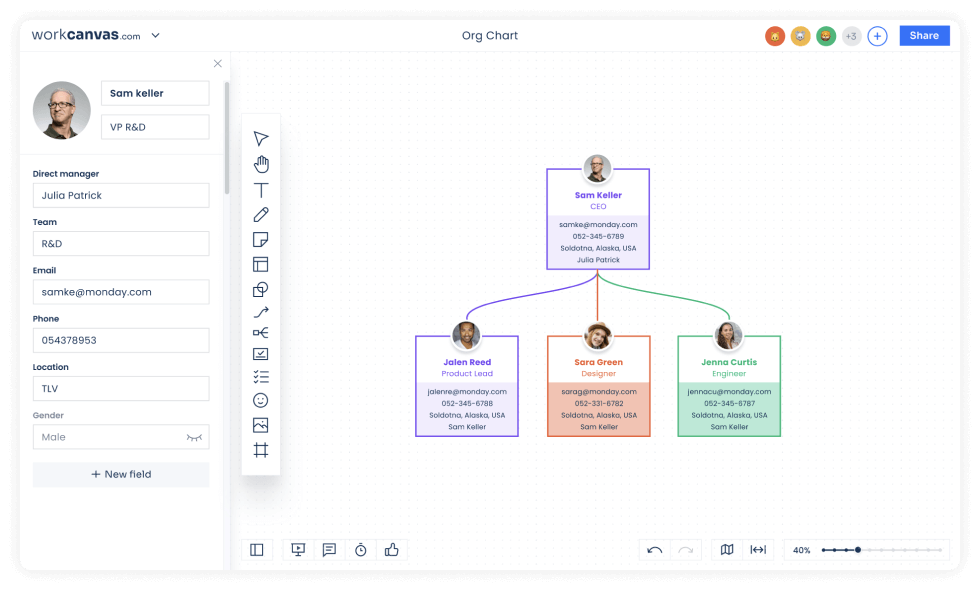
Task: Edit the Sam keller name field
Action: click(155, 93)
